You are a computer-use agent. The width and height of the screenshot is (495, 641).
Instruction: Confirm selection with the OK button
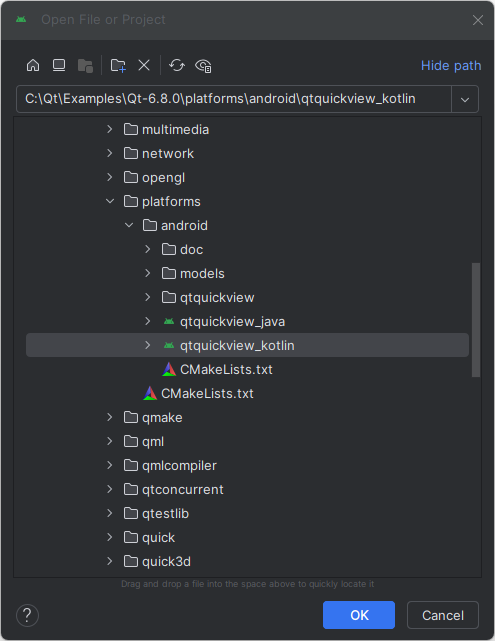359,615
